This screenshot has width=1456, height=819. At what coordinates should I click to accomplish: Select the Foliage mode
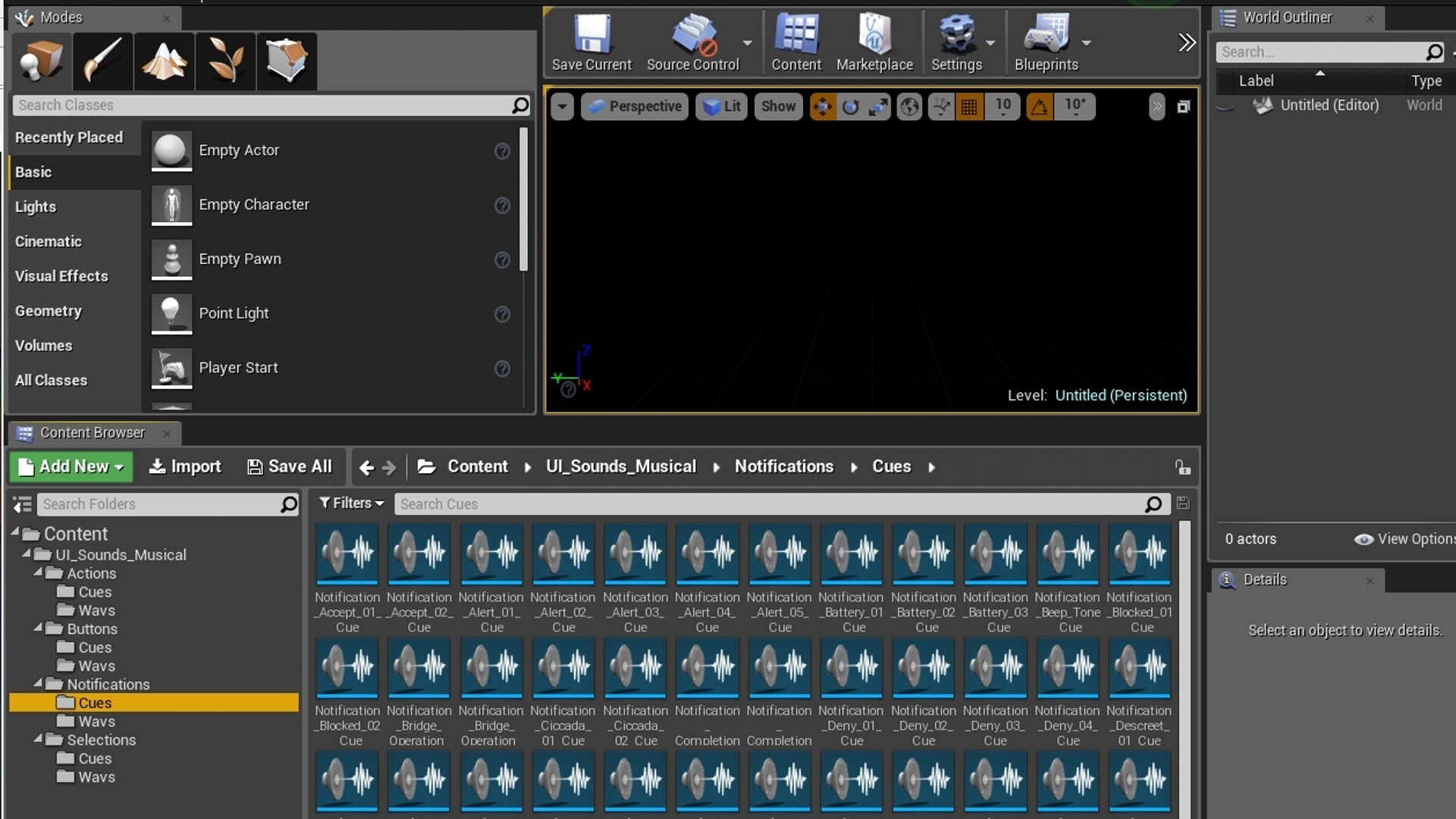pos(225,61)
